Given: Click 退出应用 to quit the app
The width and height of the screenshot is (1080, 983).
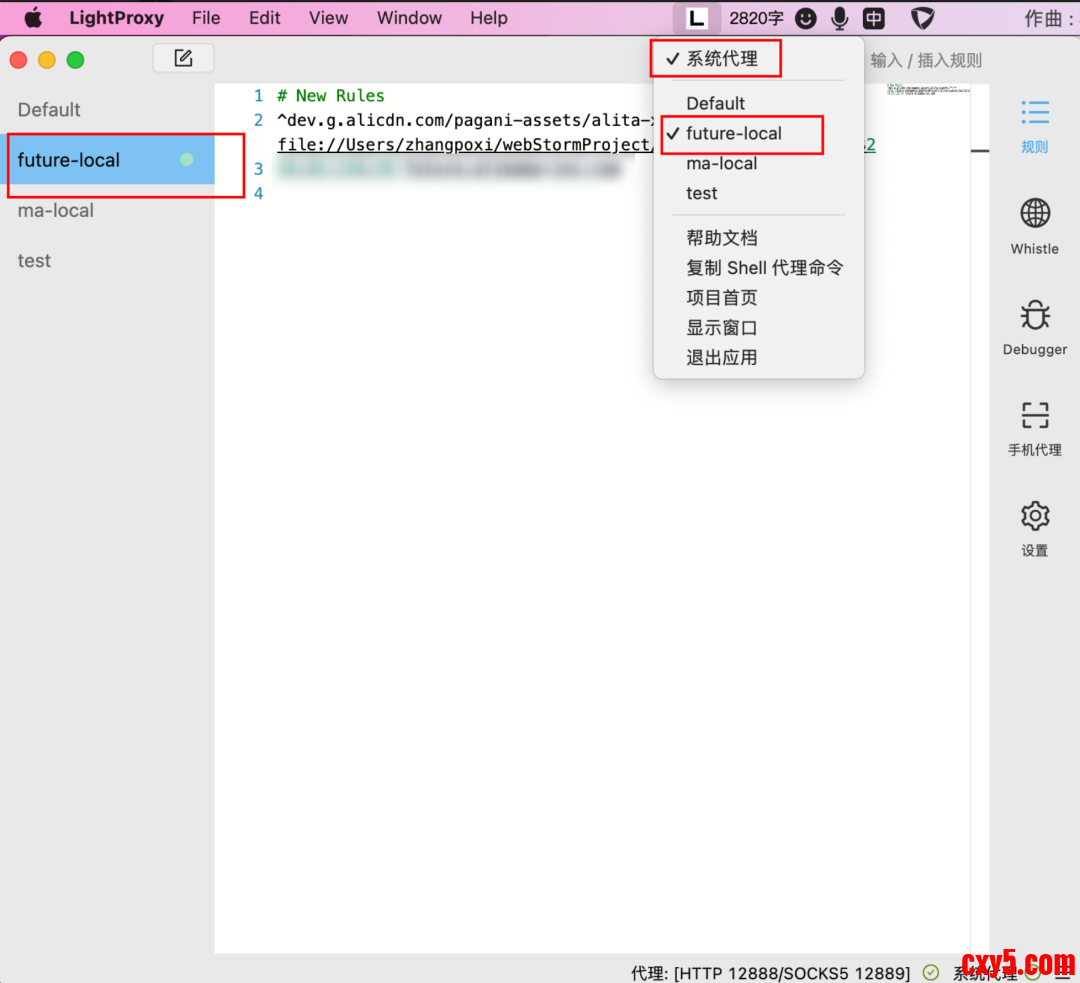Looking at the screenshot, I should click(721, 358).
